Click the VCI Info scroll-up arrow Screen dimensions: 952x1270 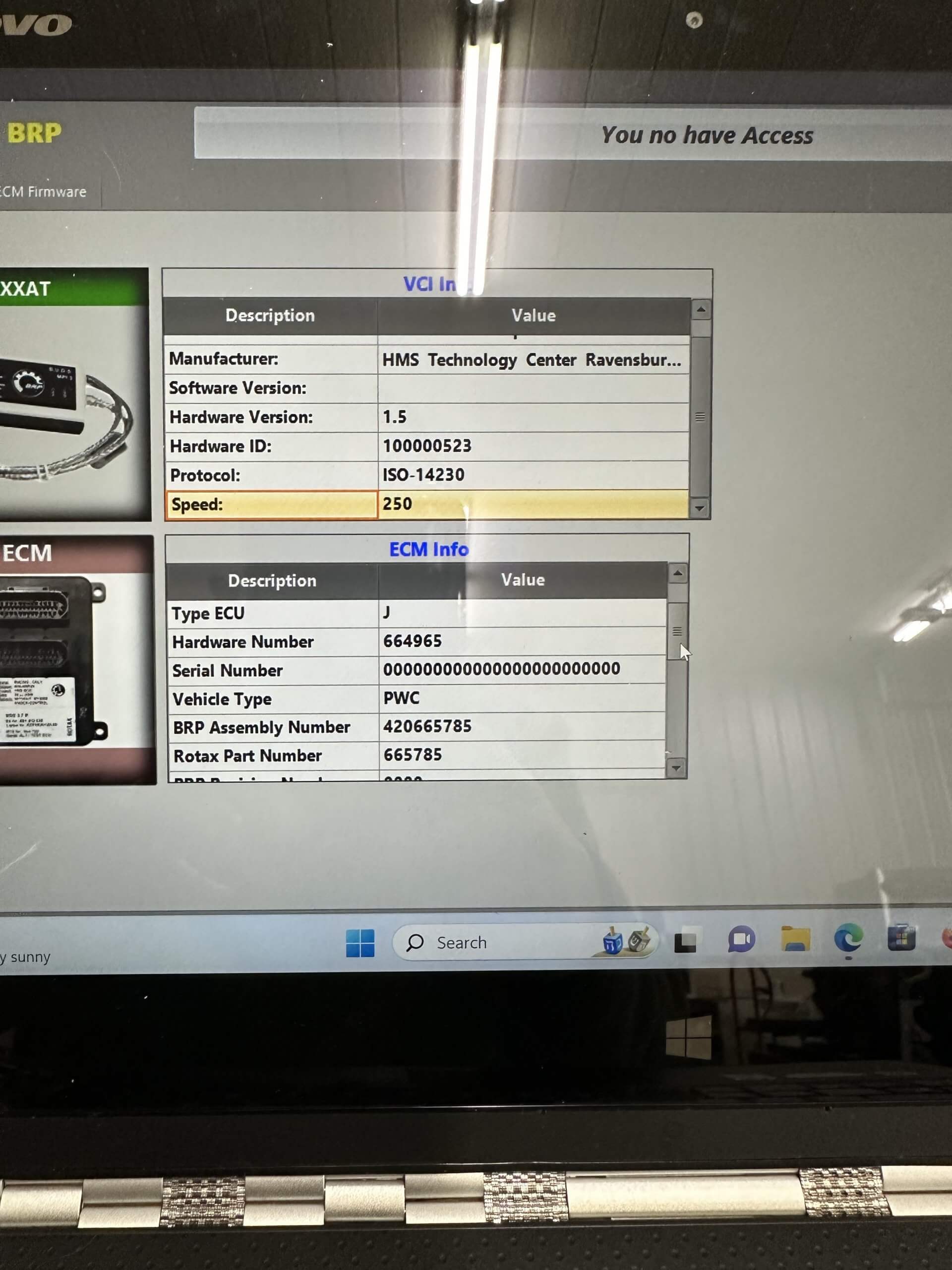pyautogui.click(x=700, y=310)
